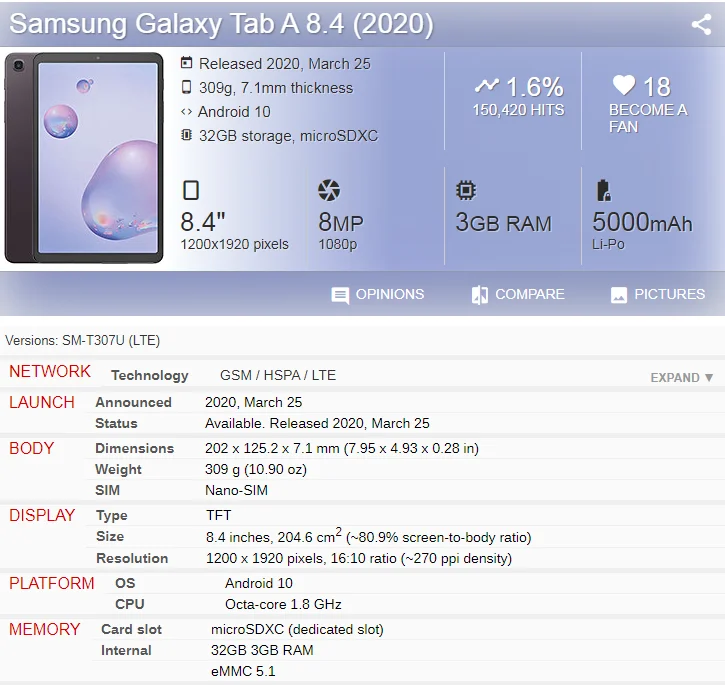
Task: Click the 3GB RAM value
Action: pyautogui.click(x=504, y=222)
